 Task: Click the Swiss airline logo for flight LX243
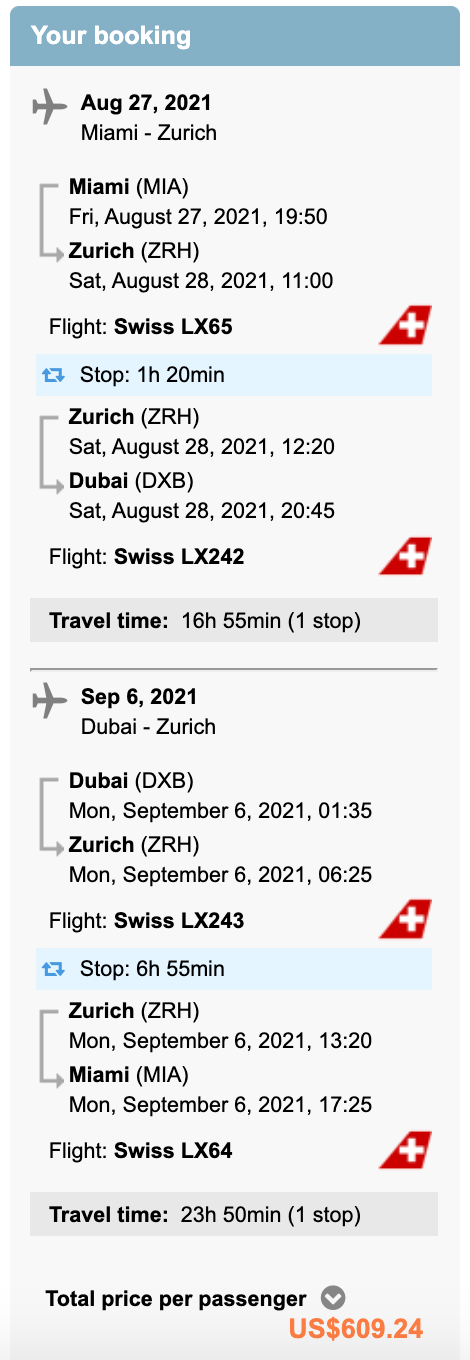tap(405, 919)
